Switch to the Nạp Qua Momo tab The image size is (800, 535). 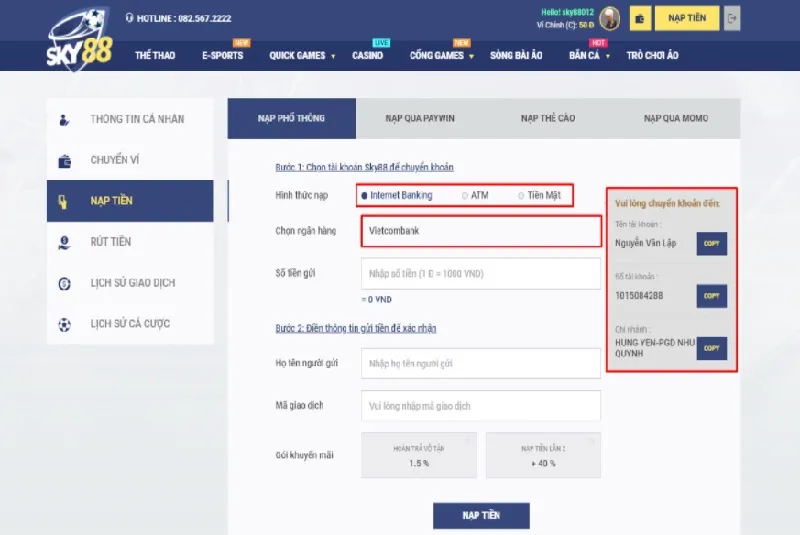point(676,118)
